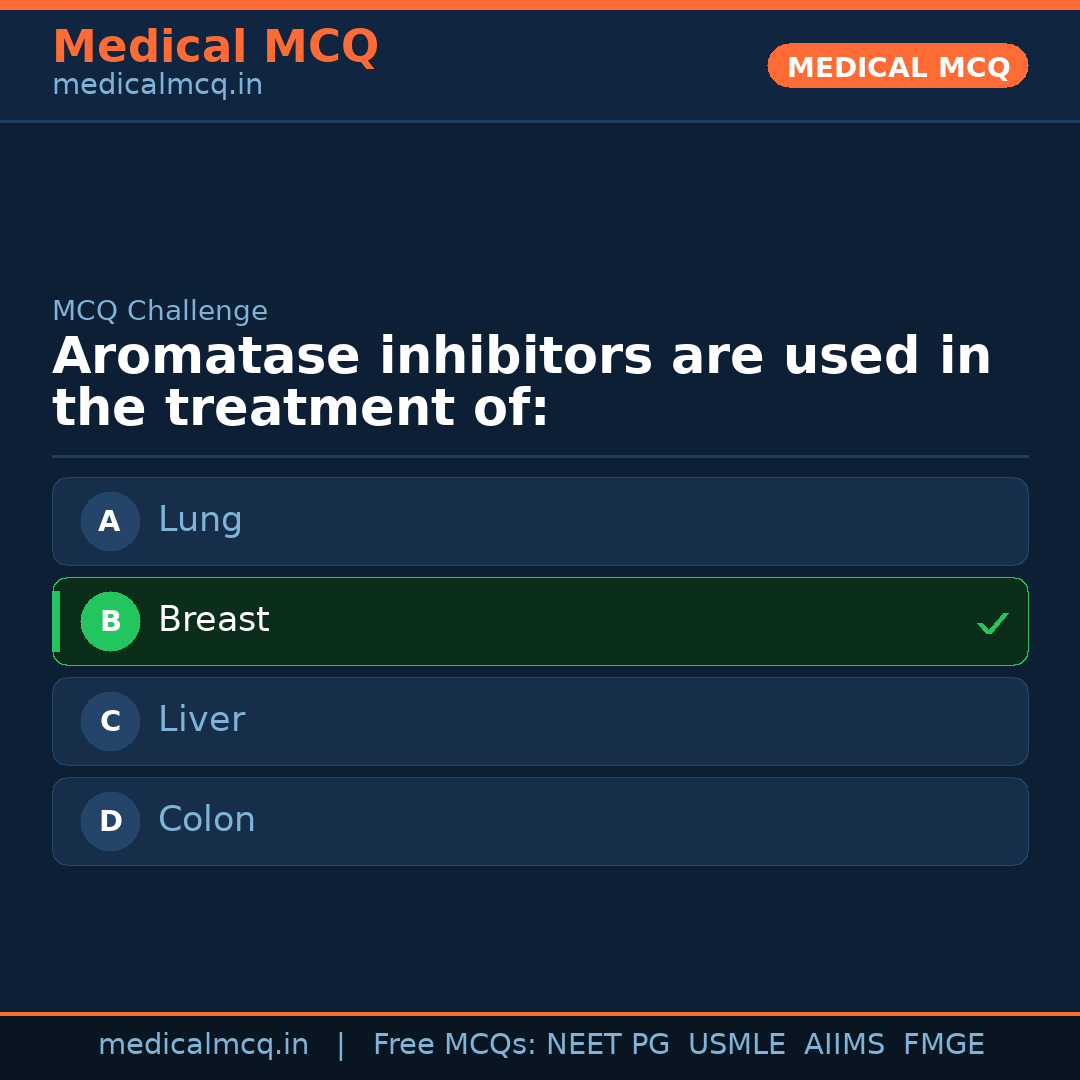Choose the Colon answer text
1080x1080 pixels.
[x=207, y=820]
